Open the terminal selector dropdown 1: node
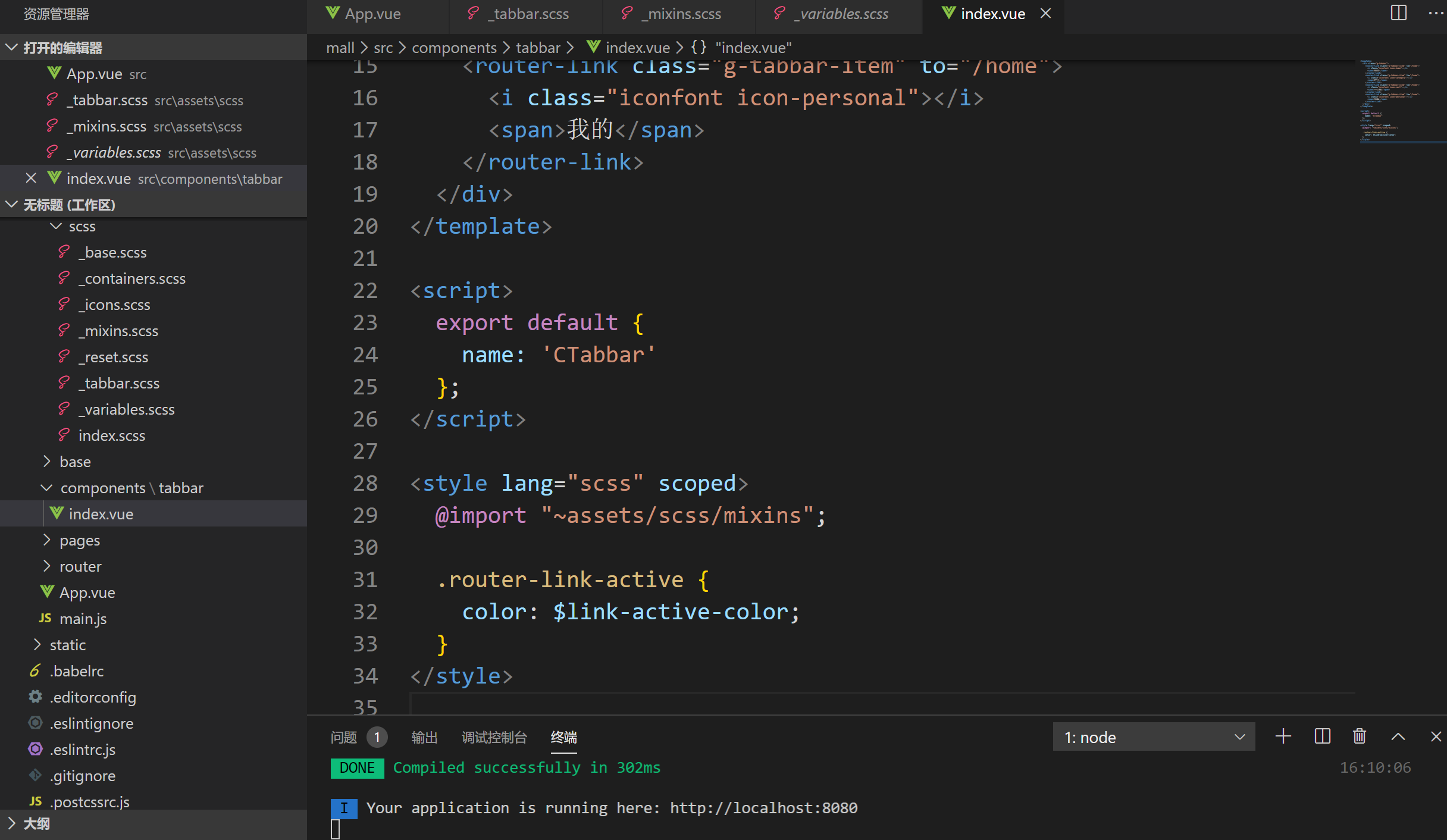Screen dimensions: 1447x840 pos(1154,737)
